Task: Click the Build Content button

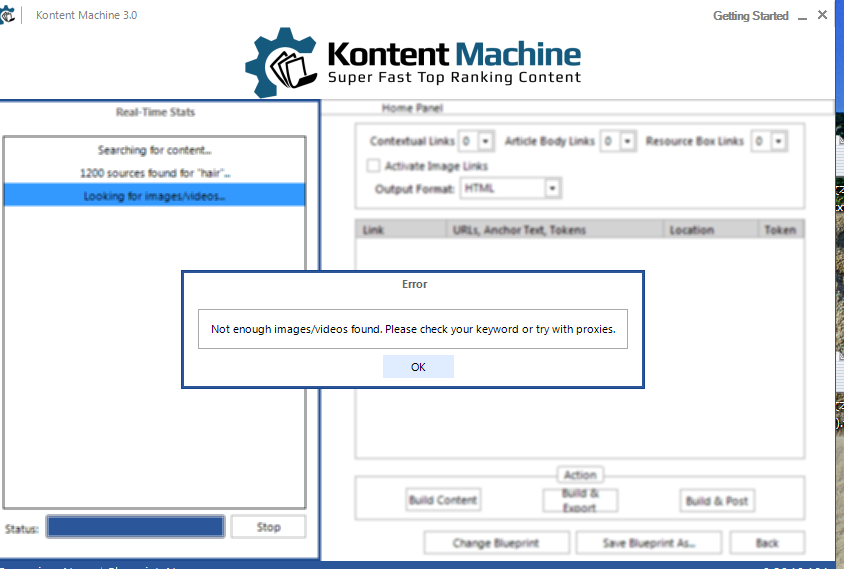Action: pyautogui.click(x=442, y=500)
